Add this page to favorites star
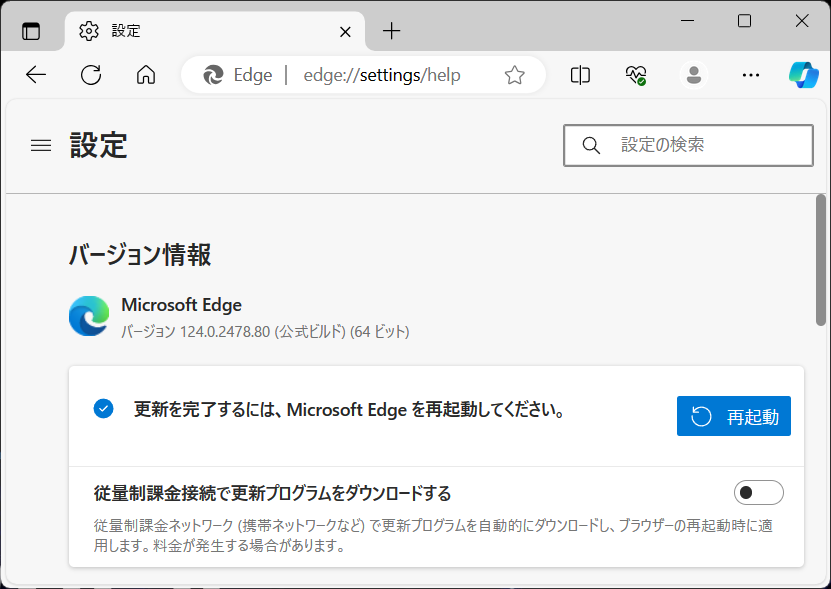This screenshot has height=589, width=831. pyautogui.click(x=514, y=75)
